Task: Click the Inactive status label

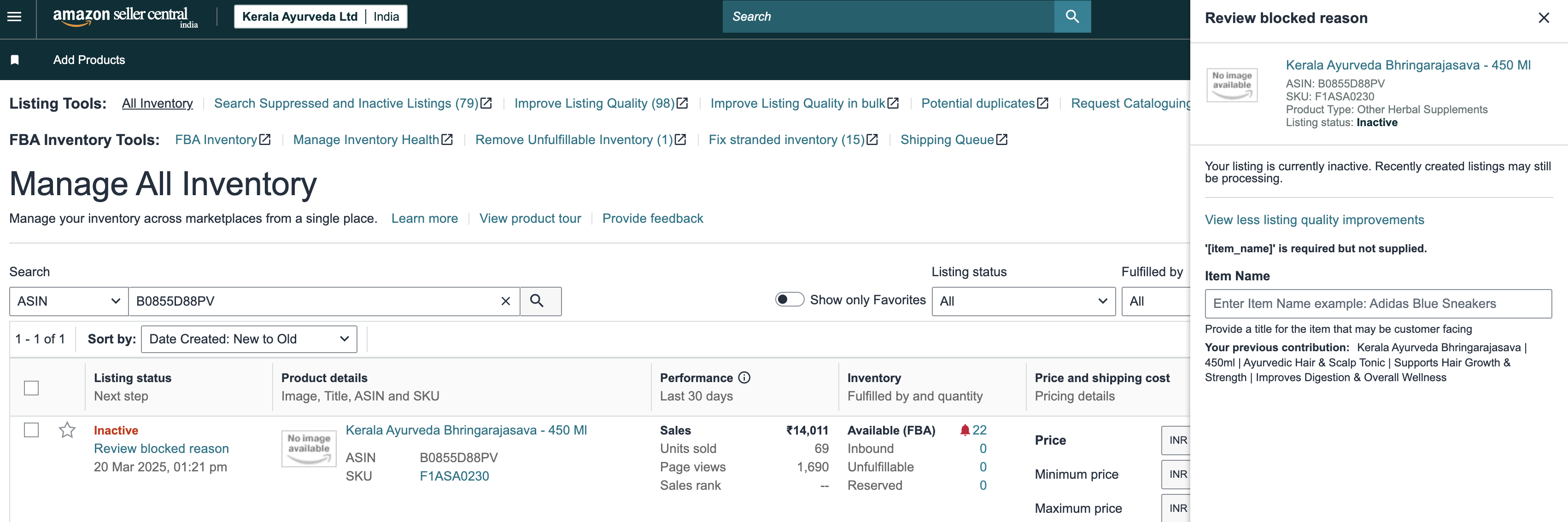Action: 116,430
